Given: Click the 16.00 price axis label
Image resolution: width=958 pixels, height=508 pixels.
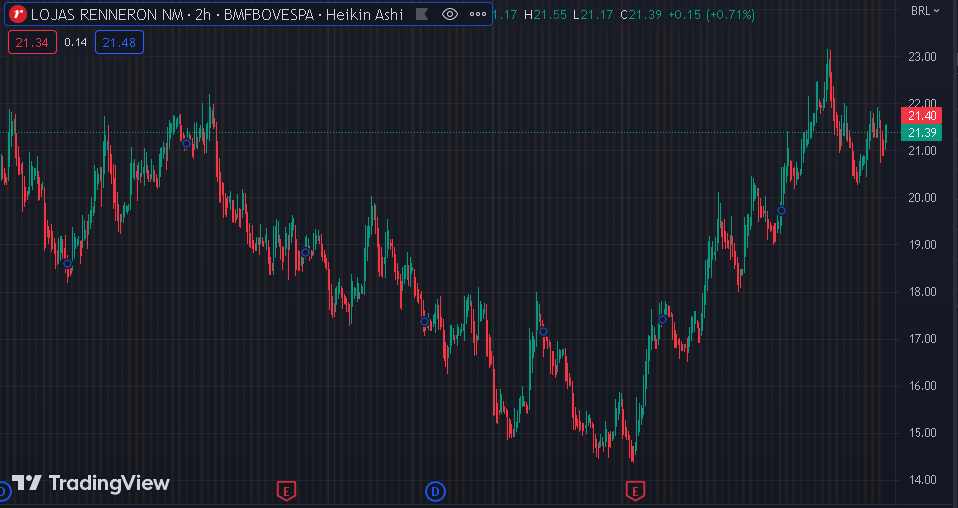Looking at the screenshot, I should (x=922, y=386).
